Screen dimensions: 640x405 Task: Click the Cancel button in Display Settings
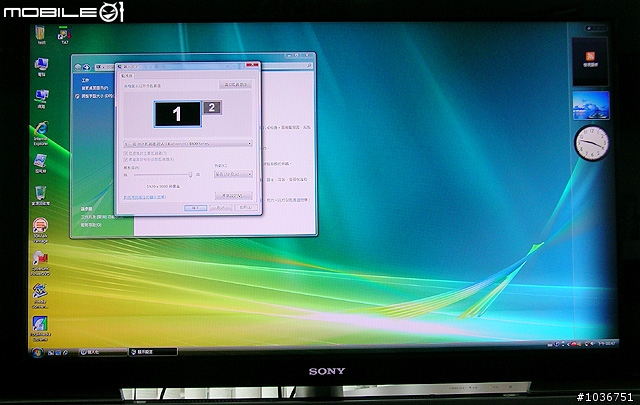221,208
